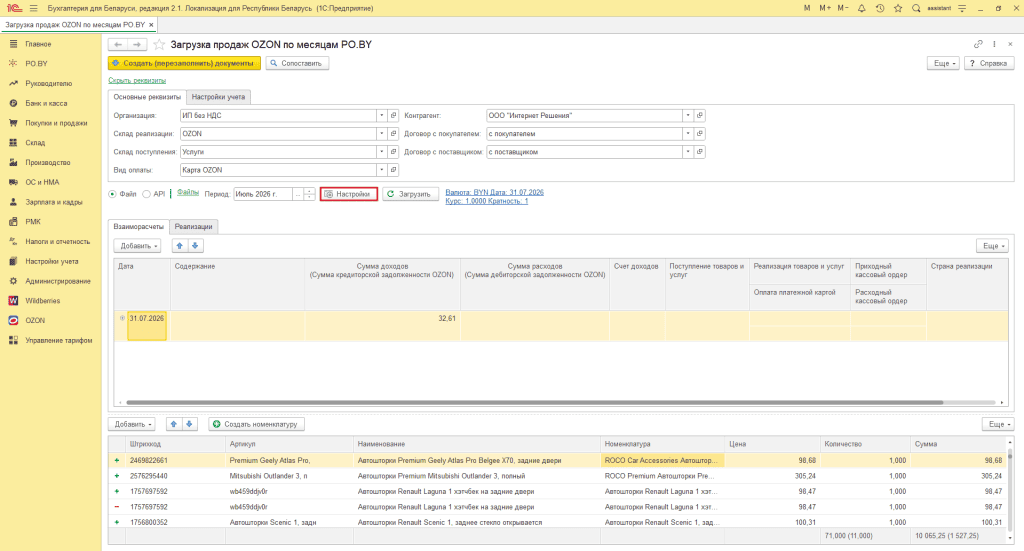The height and width of the screenshot is (551, 1024).
Task: Switch to Настройки учета tab
Action: point(218,97)
